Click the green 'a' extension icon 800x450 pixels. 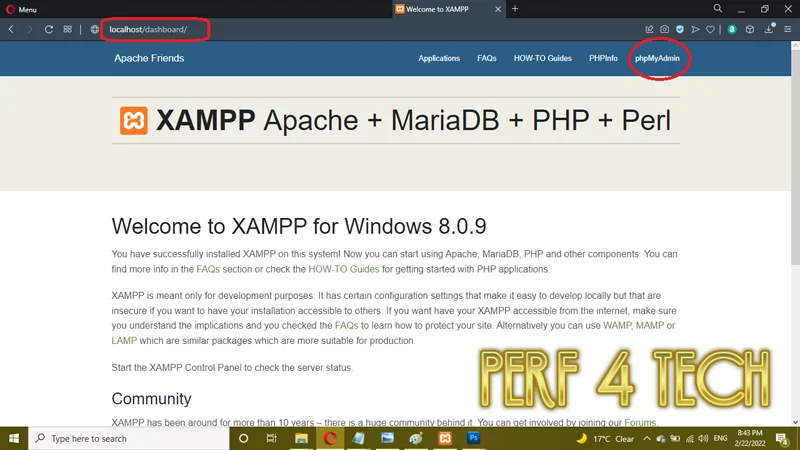point(732,30)
